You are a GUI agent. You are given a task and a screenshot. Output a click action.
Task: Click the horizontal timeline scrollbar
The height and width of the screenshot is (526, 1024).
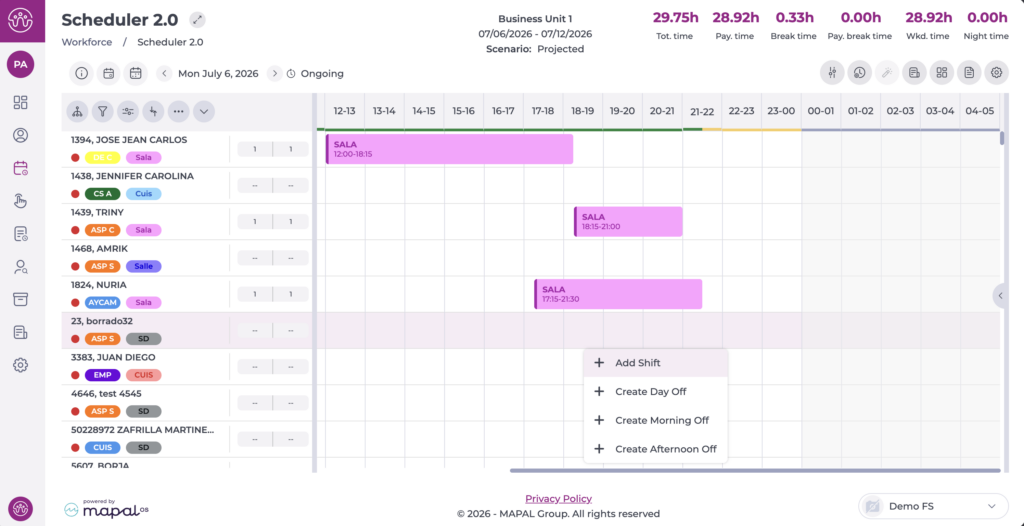coord(755,470)
